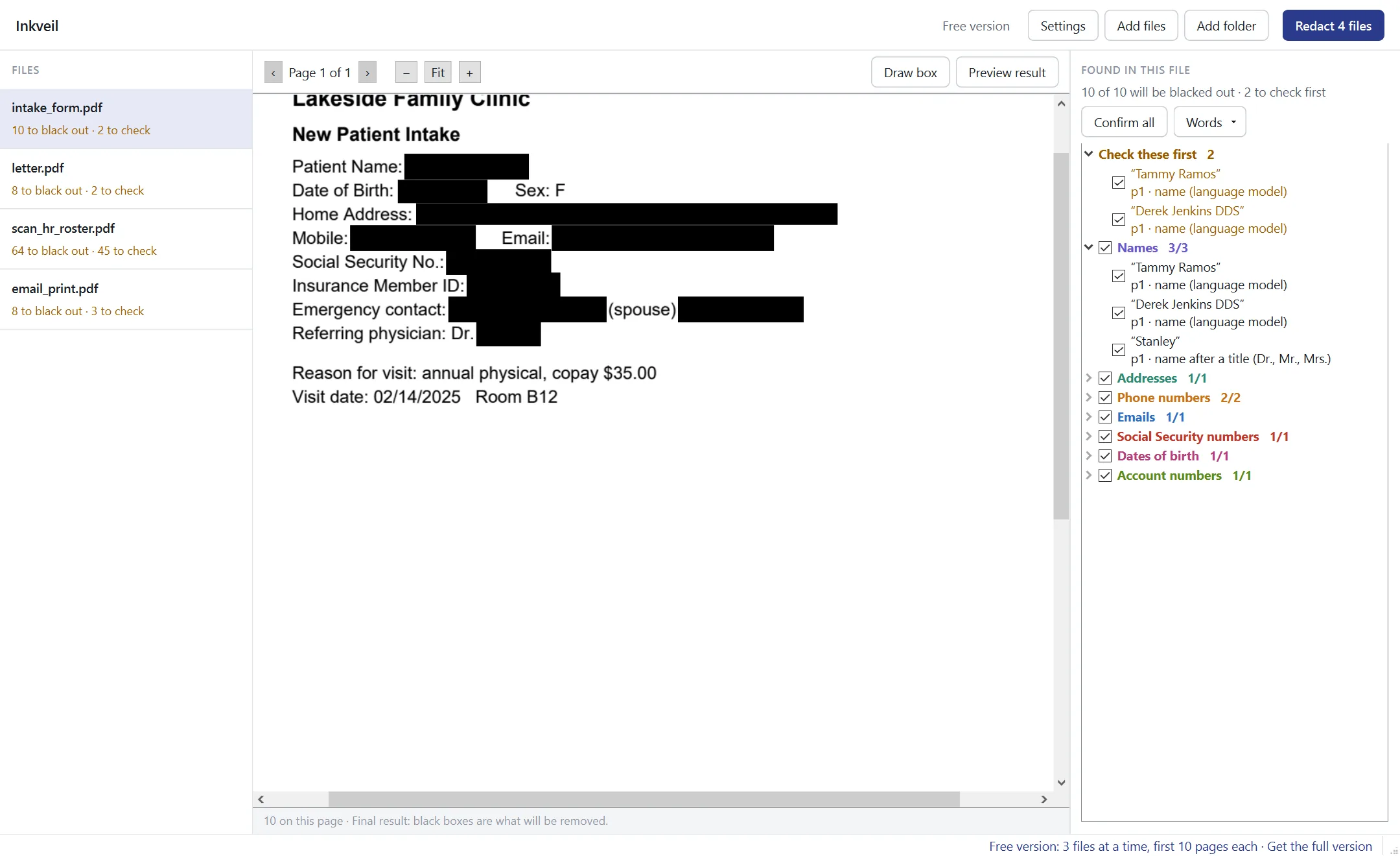
Task: Collapse the Check these first group
Action: coord(1089,154)
